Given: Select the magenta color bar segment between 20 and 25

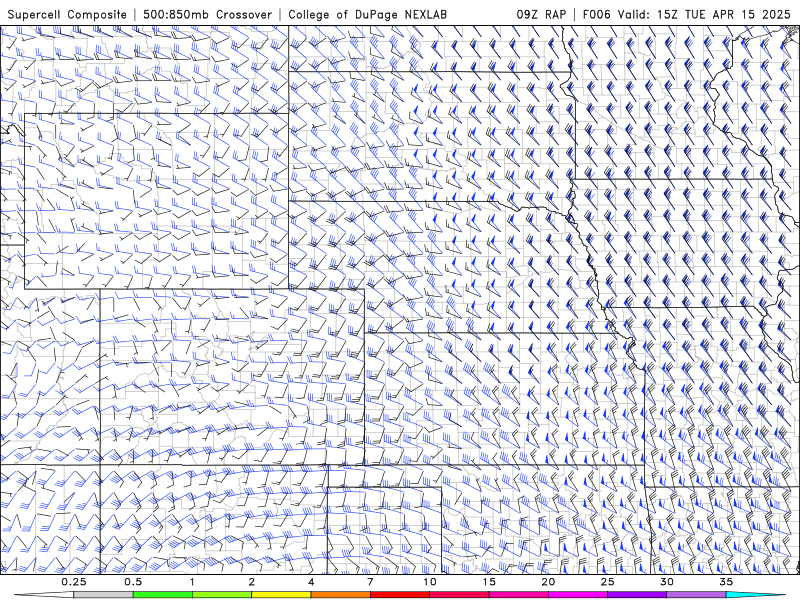Looking at the screenshot, I should 578,595.
